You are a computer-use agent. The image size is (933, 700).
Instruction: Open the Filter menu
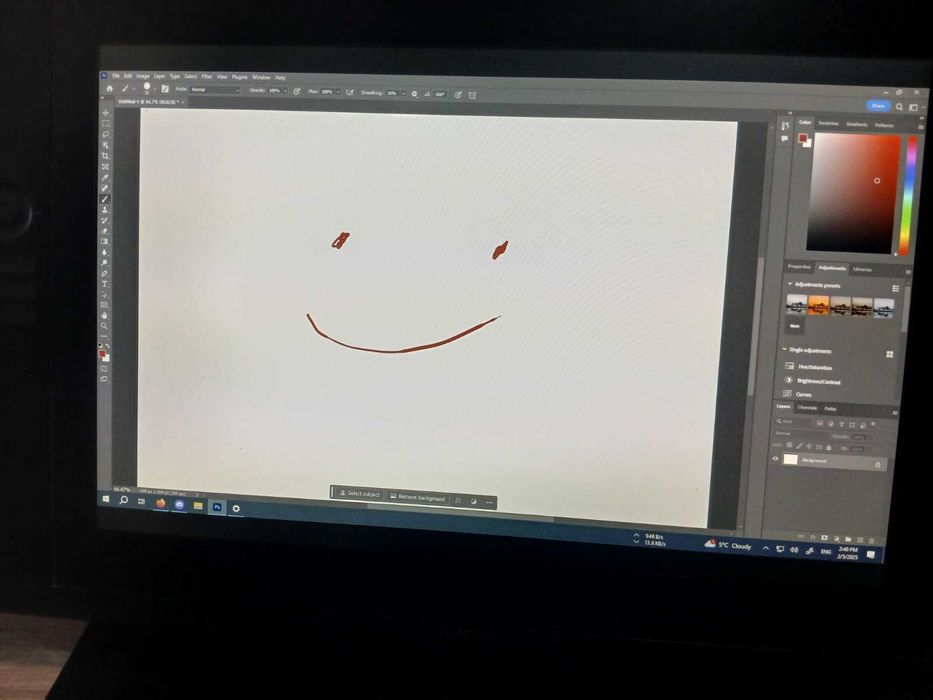coord(206,76)
